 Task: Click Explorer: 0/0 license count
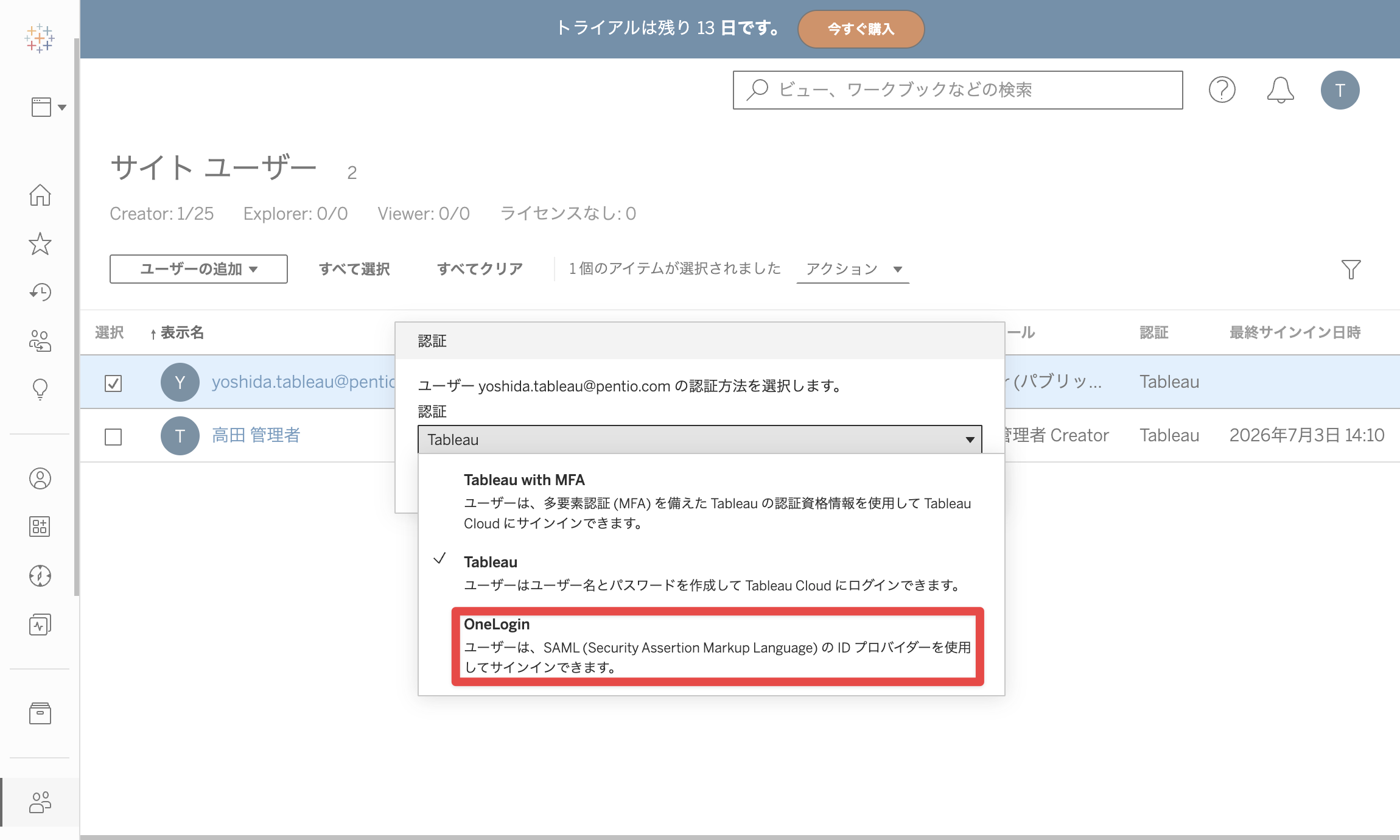click(x=295, y=214)
